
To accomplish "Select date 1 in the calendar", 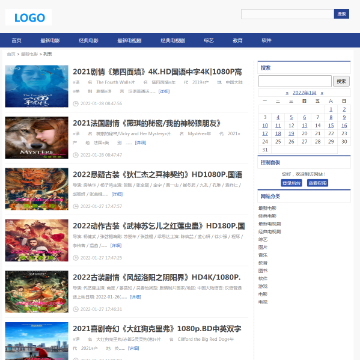I will click(x=331, y=109).
